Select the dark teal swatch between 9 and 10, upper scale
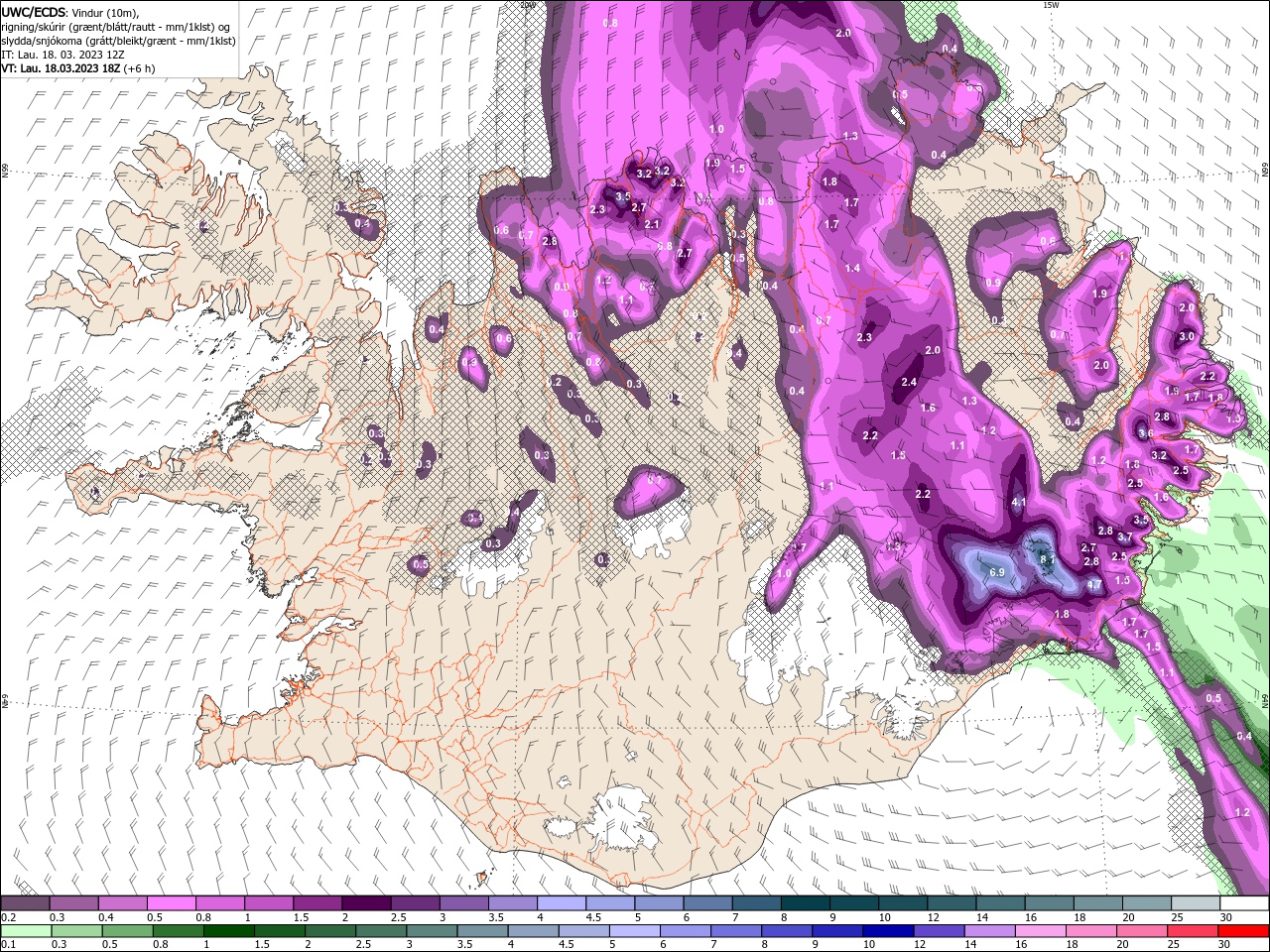Viewport: 1270px width, 952px height. [854, 903]
